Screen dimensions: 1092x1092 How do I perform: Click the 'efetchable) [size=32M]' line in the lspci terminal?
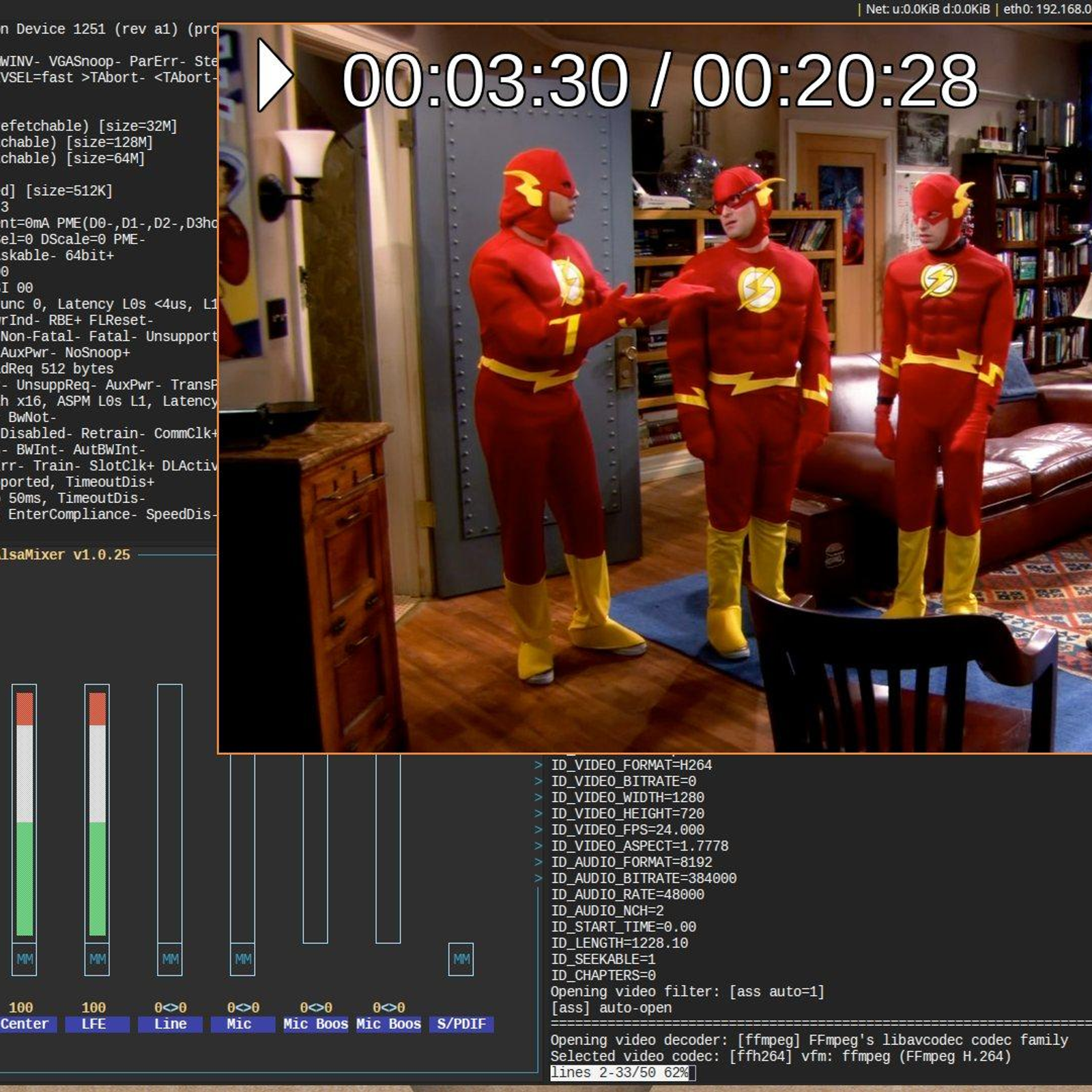tap(89, 126)
